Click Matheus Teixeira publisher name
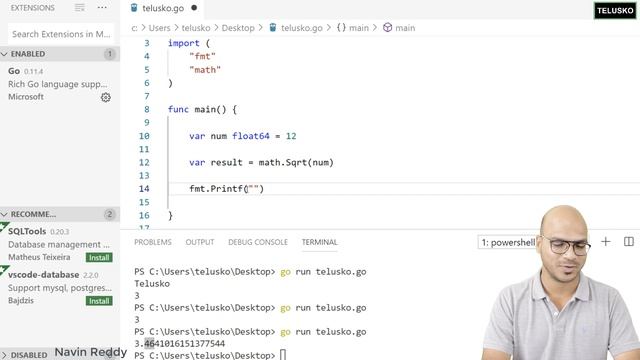Image resolution: width=640 pixels, height=360 pixels. coord(39,257)
